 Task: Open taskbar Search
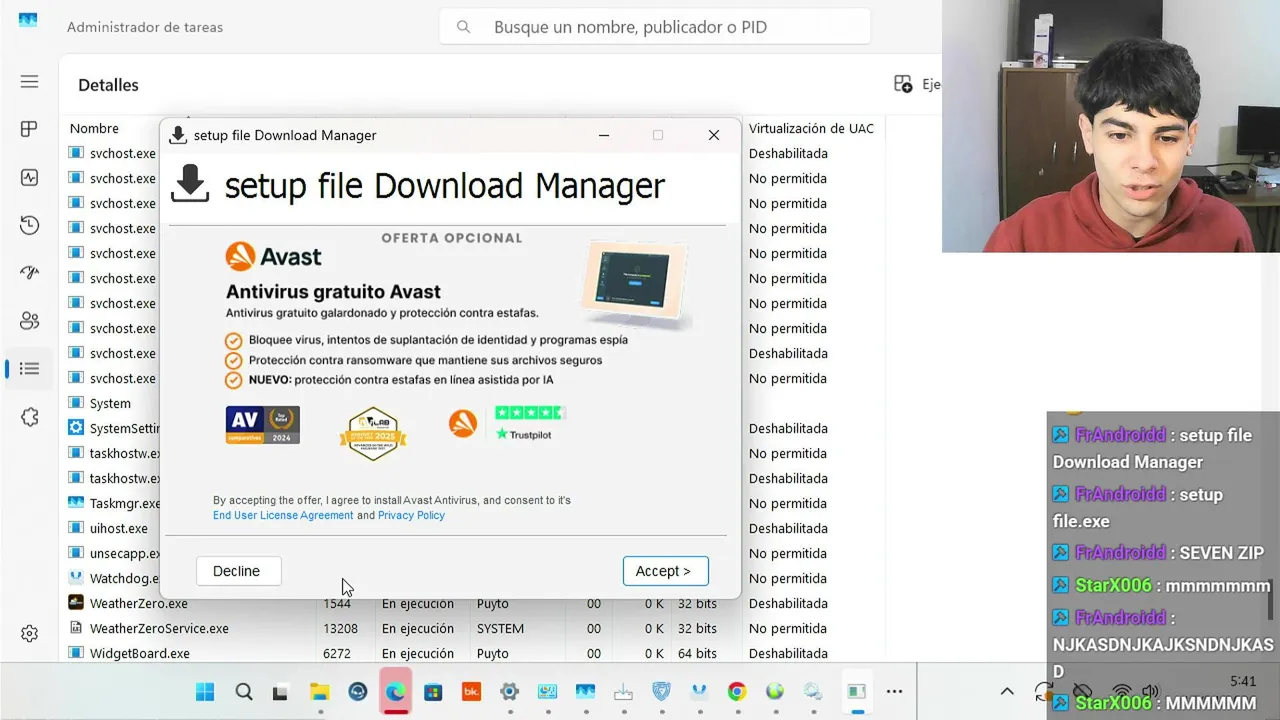[243, 691]
